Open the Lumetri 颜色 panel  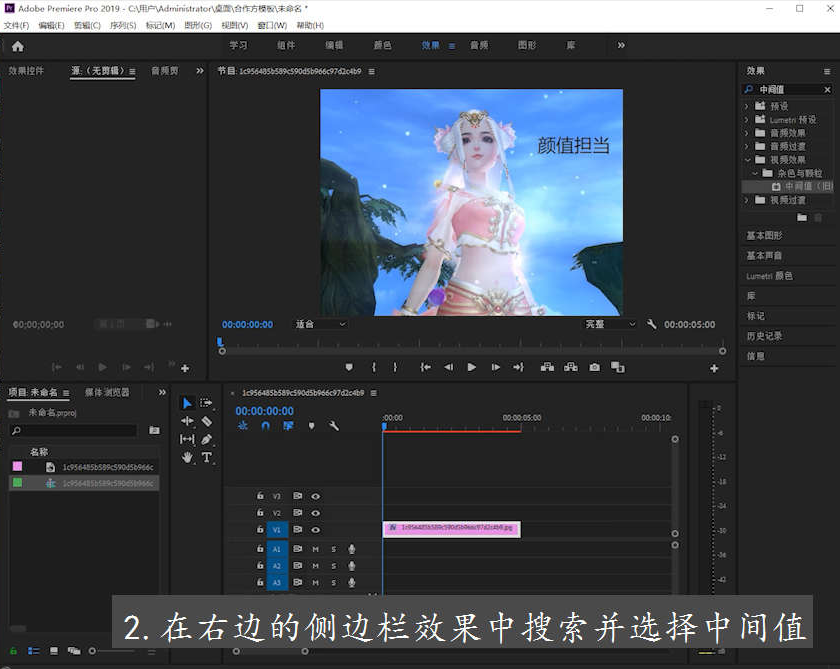tap(769, 276)
